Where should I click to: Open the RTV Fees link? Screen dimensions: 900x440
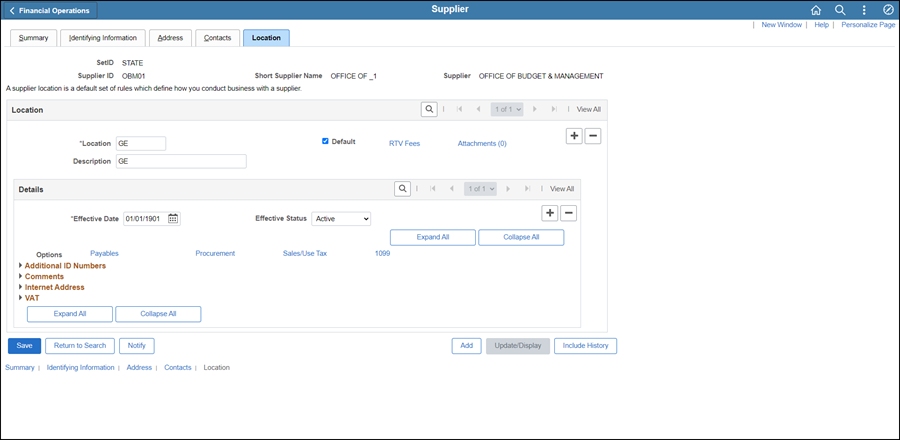click(x=404, y=143)
